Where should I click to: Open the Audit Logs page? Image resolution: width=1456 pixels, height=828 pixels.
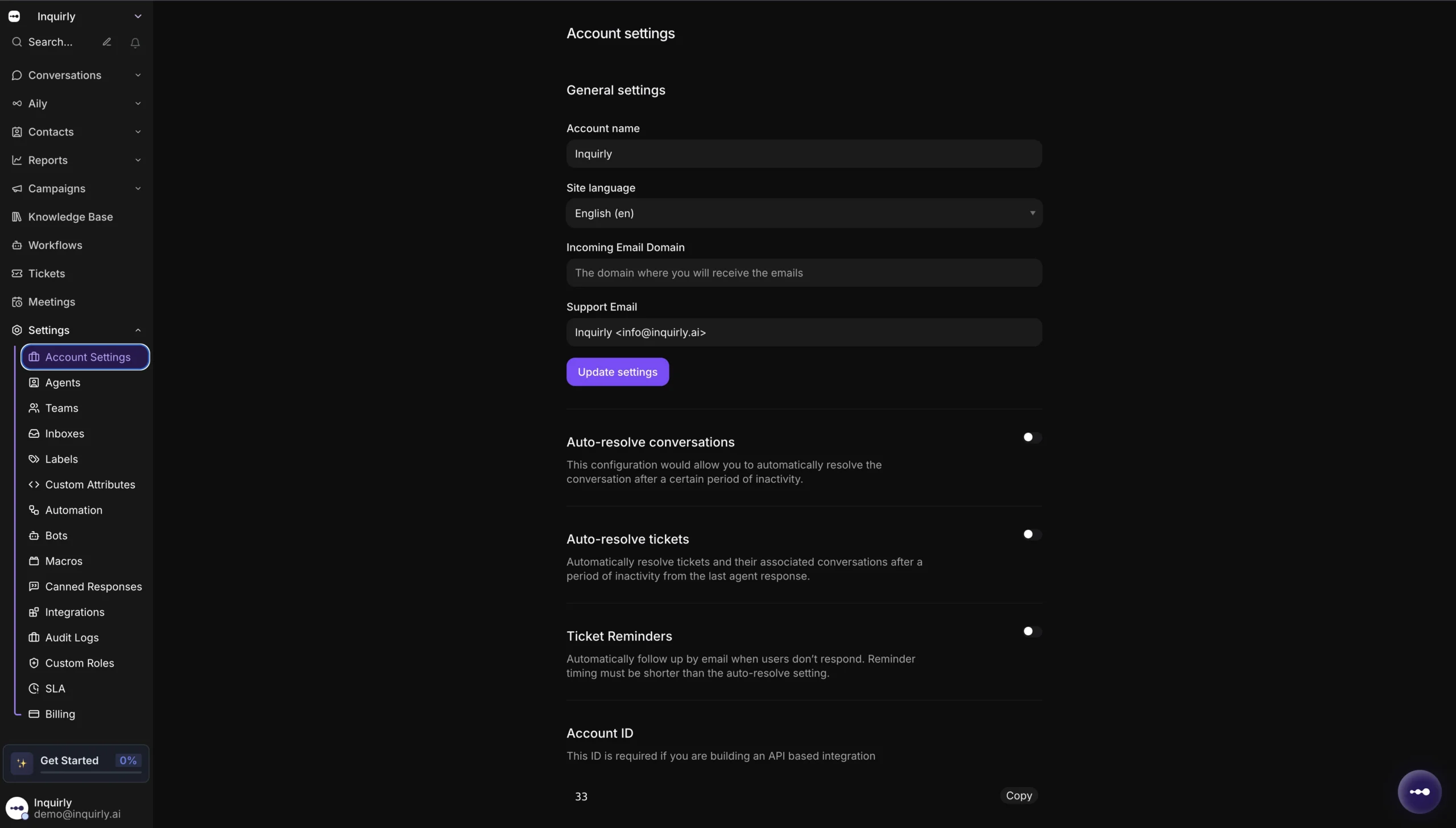(x=85, y=637)
